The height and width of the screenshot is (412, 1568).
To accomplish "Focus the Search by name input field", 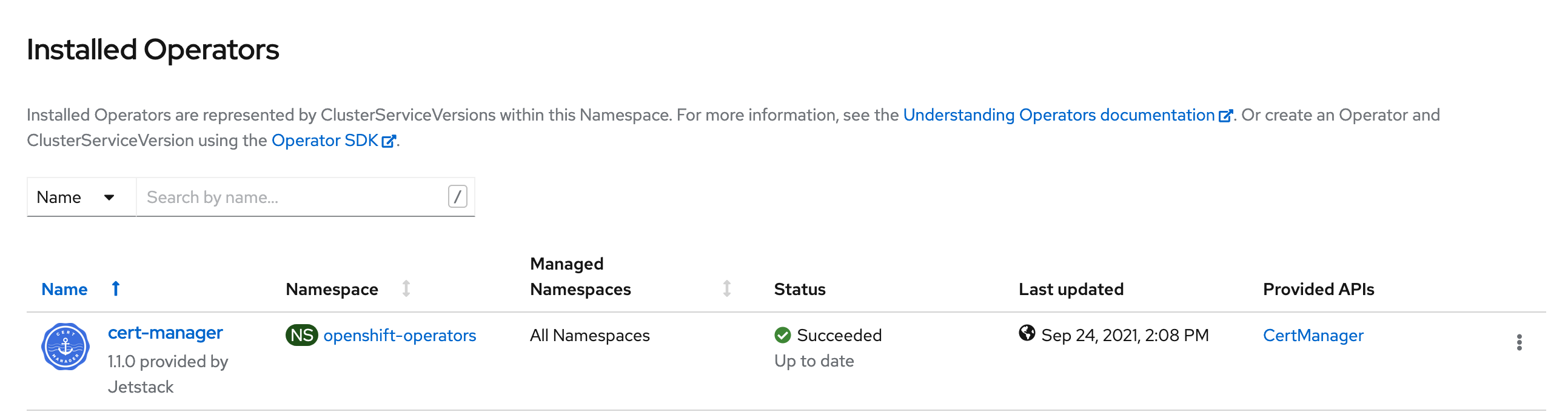I will (305, 197).
